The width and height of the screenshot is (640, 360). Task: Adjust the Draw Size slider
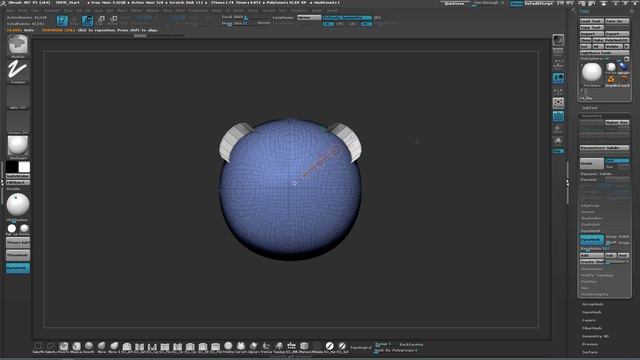235,23
